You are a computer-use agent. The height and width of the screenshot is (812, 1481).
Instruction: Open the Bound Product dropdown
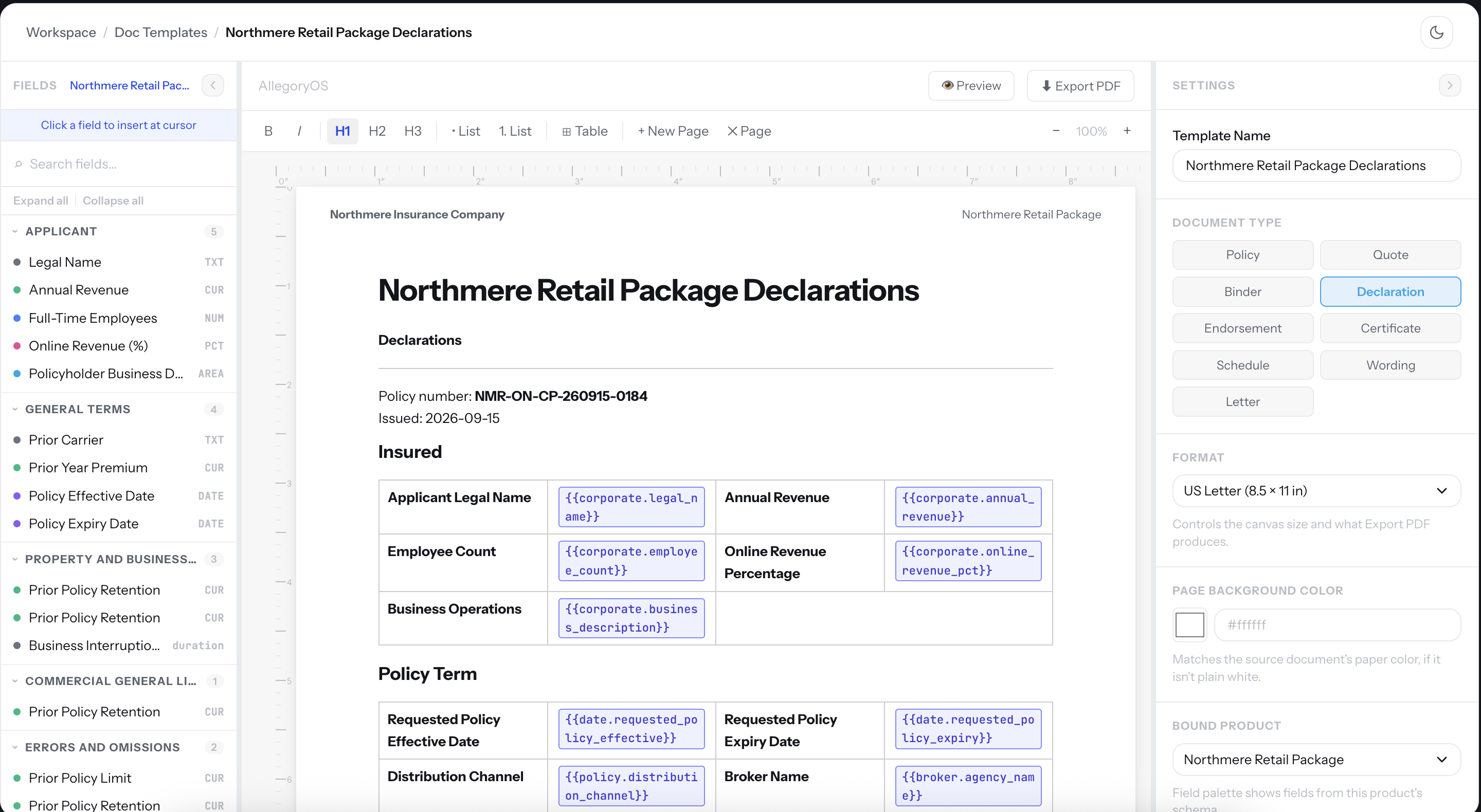pos(1316,760)
